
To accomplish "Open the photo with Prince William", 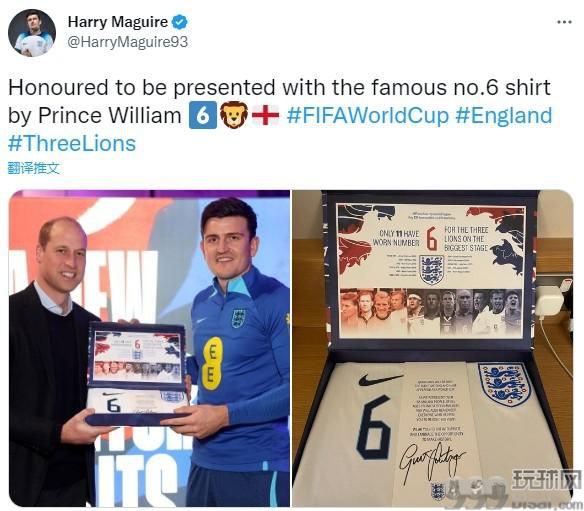I will pos(149,348).
